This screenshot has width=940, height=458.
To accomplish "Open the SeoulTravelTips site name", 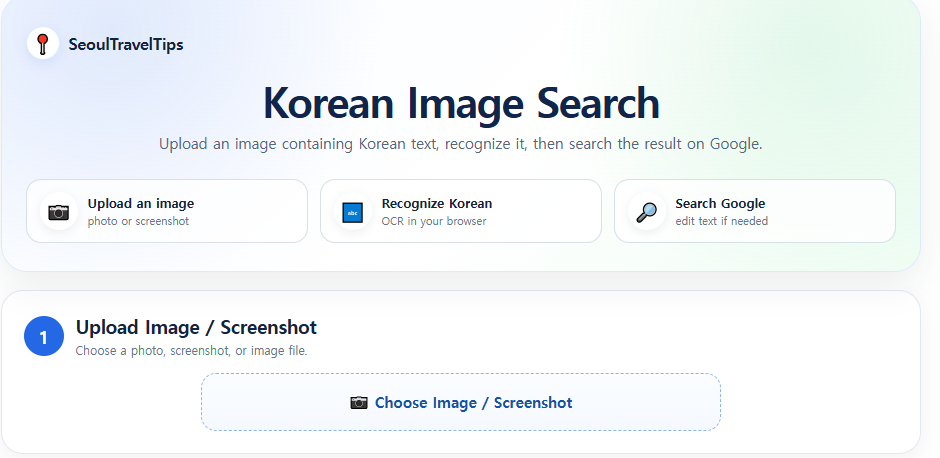I will click(126, 44).
